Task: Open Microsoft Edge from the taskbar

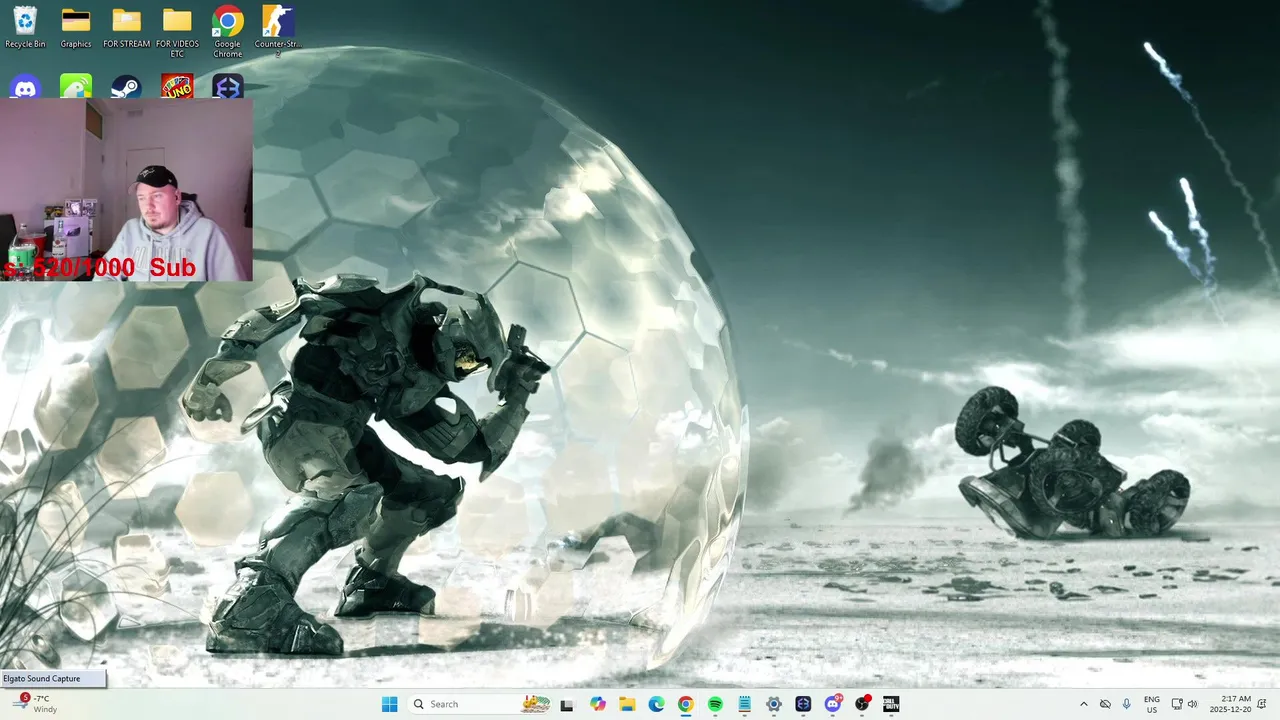Action: tap(656, 704)
